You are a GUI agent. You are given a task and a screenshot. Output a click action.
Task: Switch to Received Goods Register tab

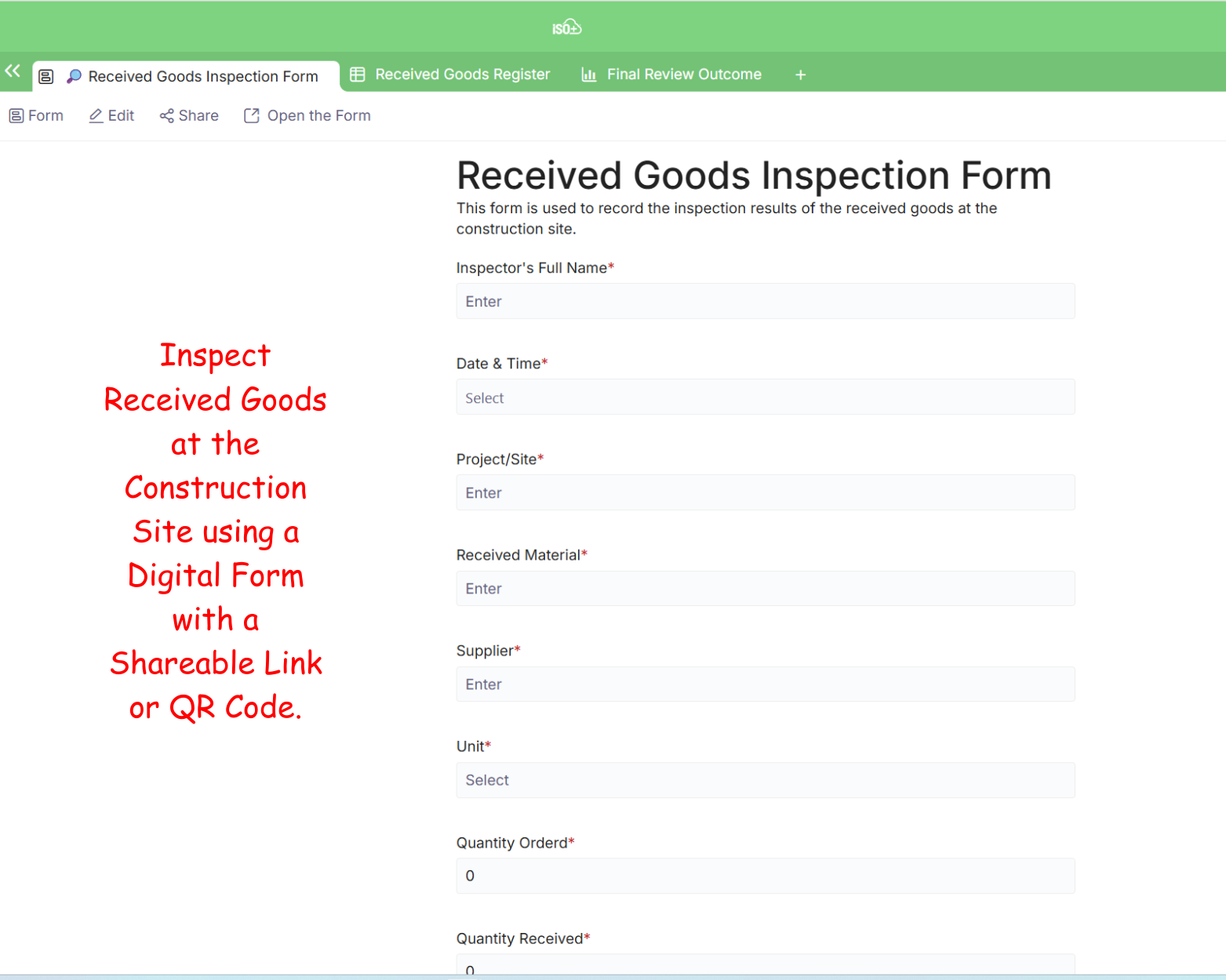(462, 74)
